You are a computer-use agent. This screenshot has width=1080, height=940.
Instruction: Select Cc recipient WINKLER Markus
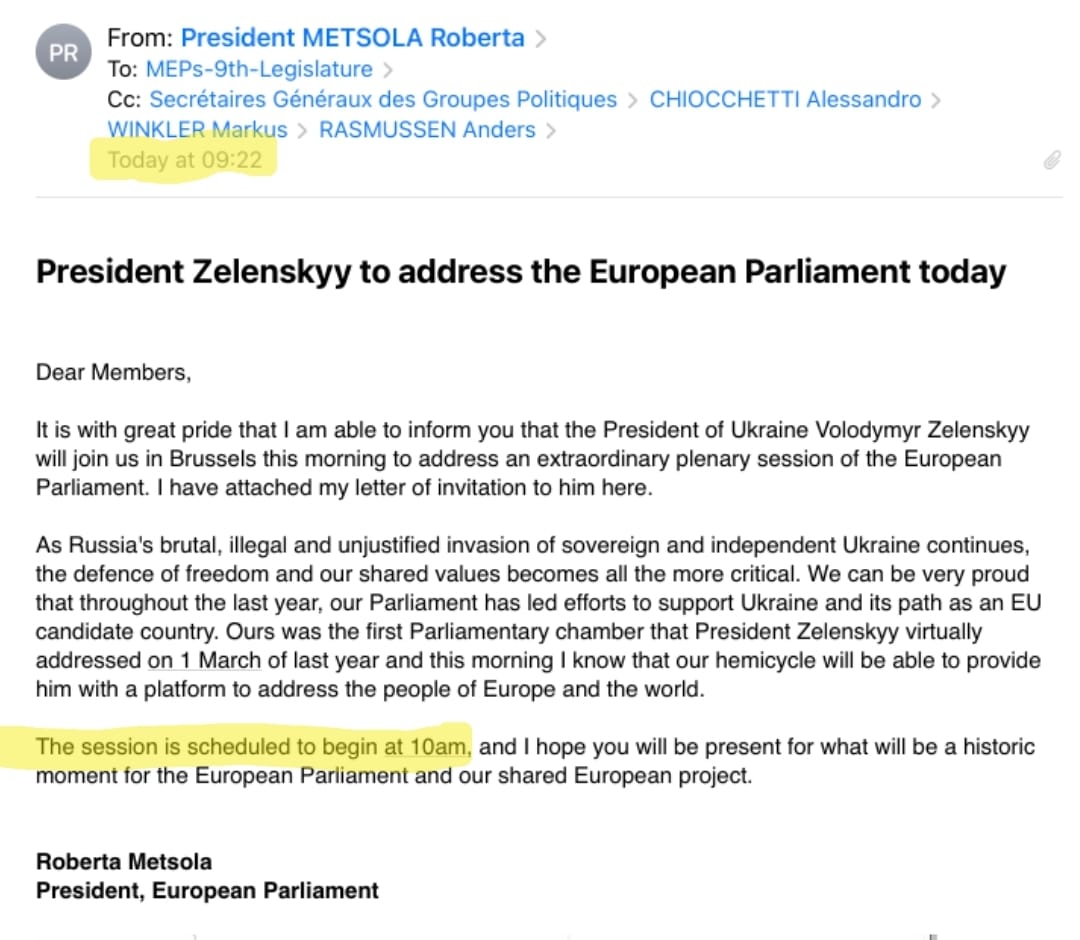tap(197, 129)
